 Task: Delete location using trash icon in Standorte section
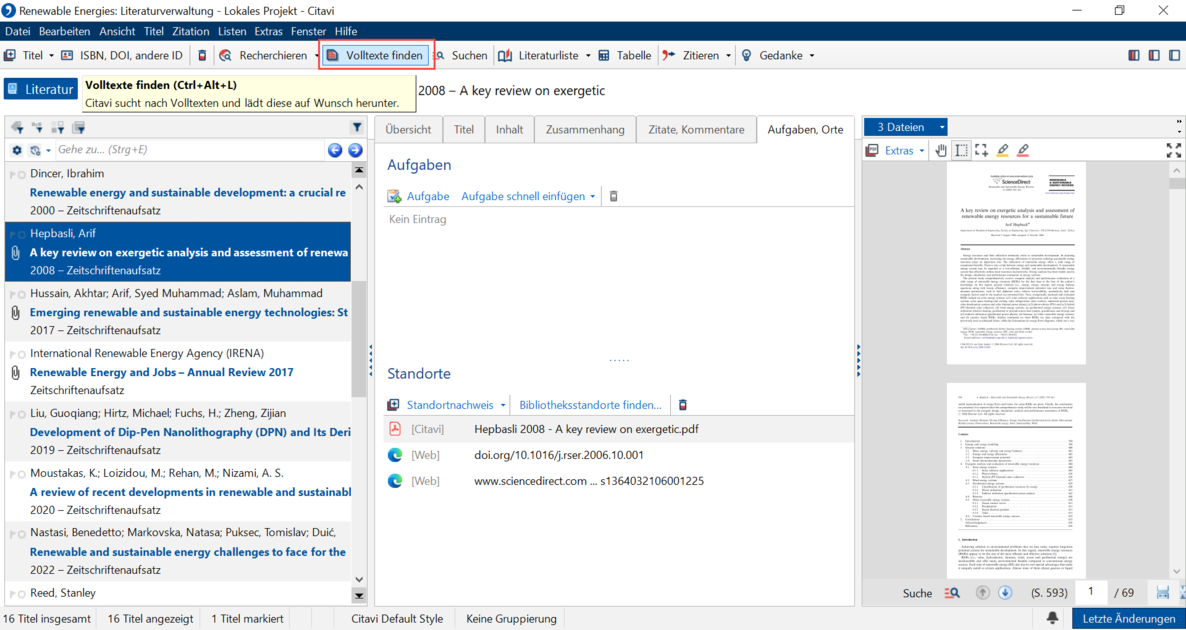click(x=682, y=405)
